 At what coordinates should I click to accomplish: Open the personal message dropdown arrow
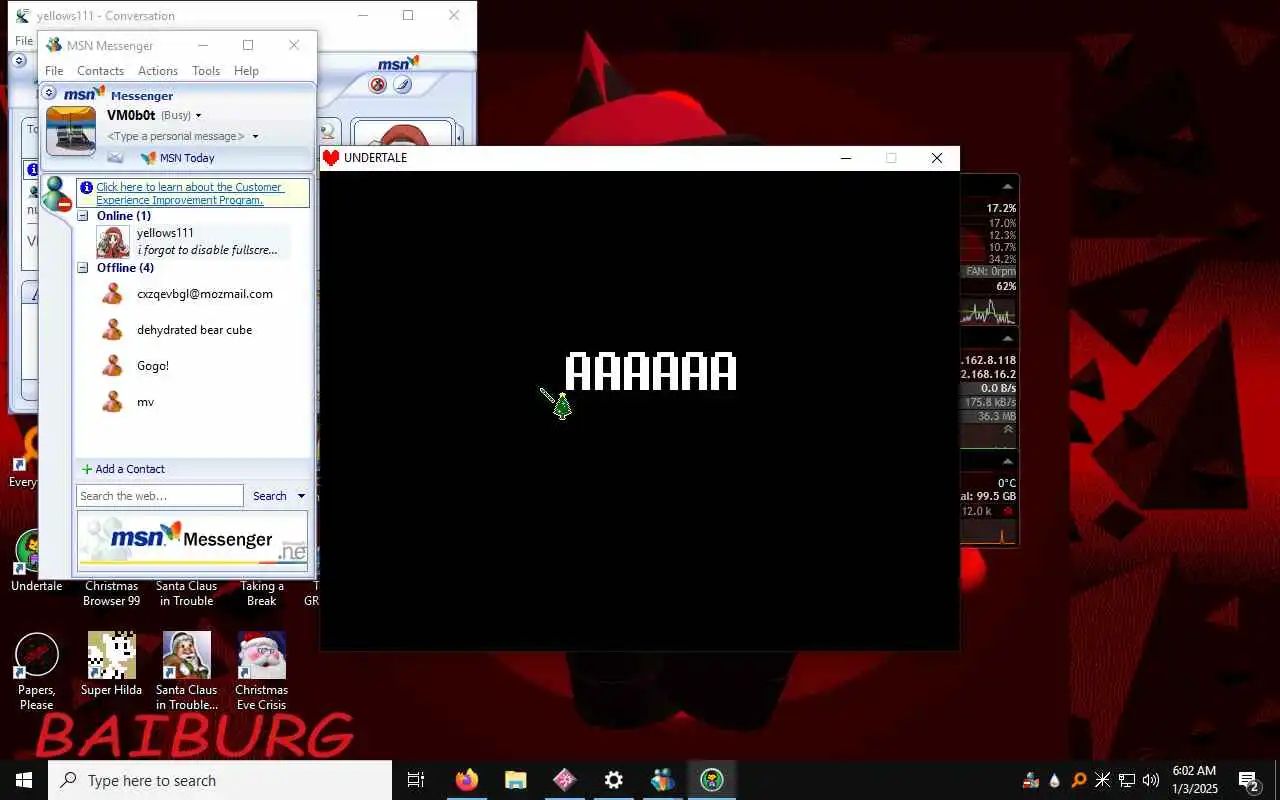click(255, 137)
